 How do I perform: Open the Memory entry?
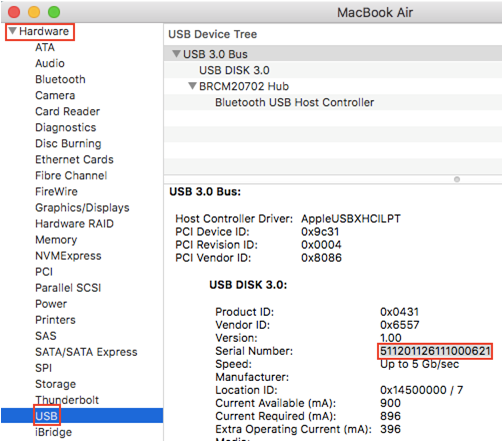[56, 240]
